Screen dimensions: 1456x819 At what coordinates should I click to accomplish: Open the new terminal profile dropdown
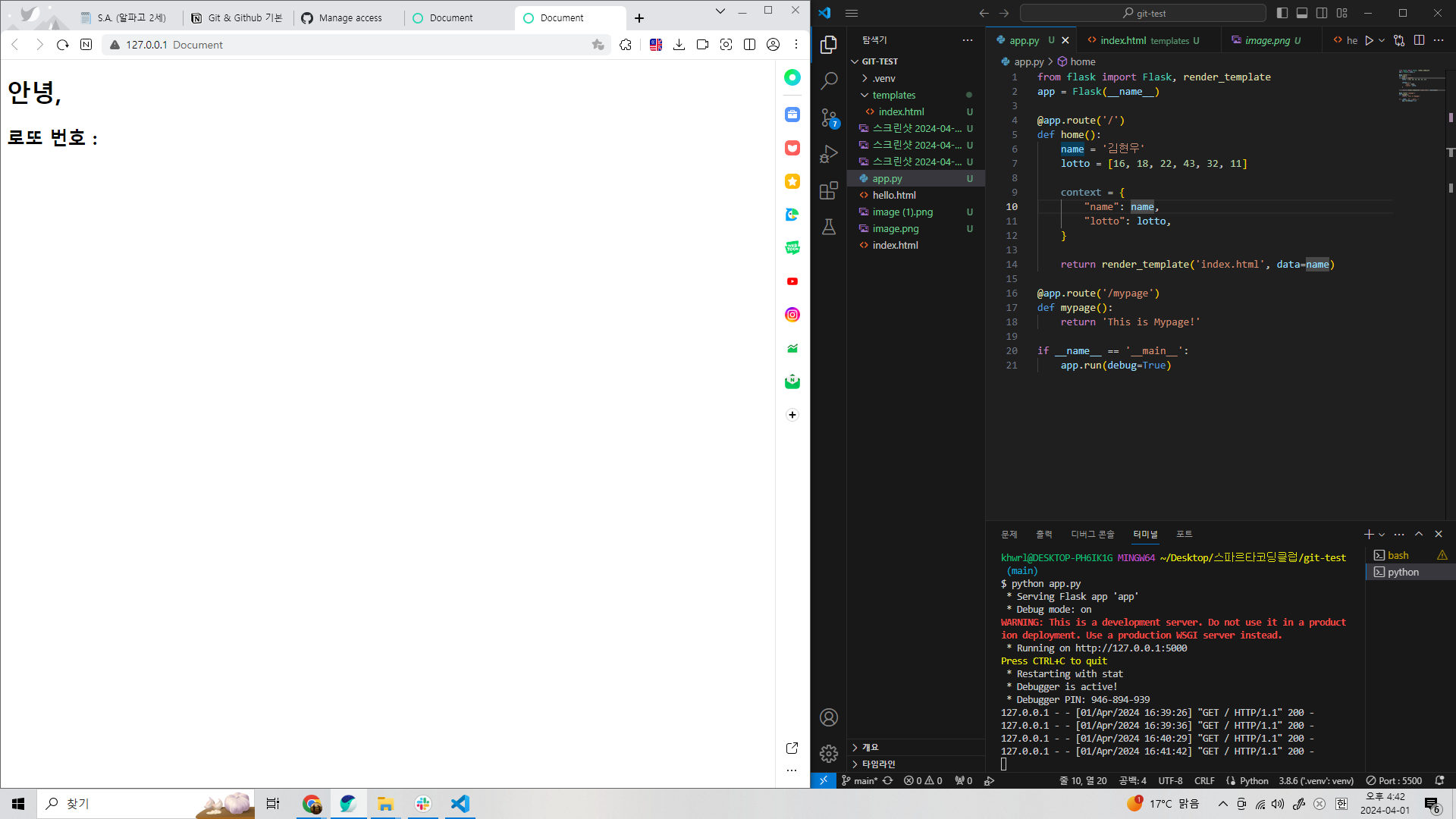(1382, 535)
